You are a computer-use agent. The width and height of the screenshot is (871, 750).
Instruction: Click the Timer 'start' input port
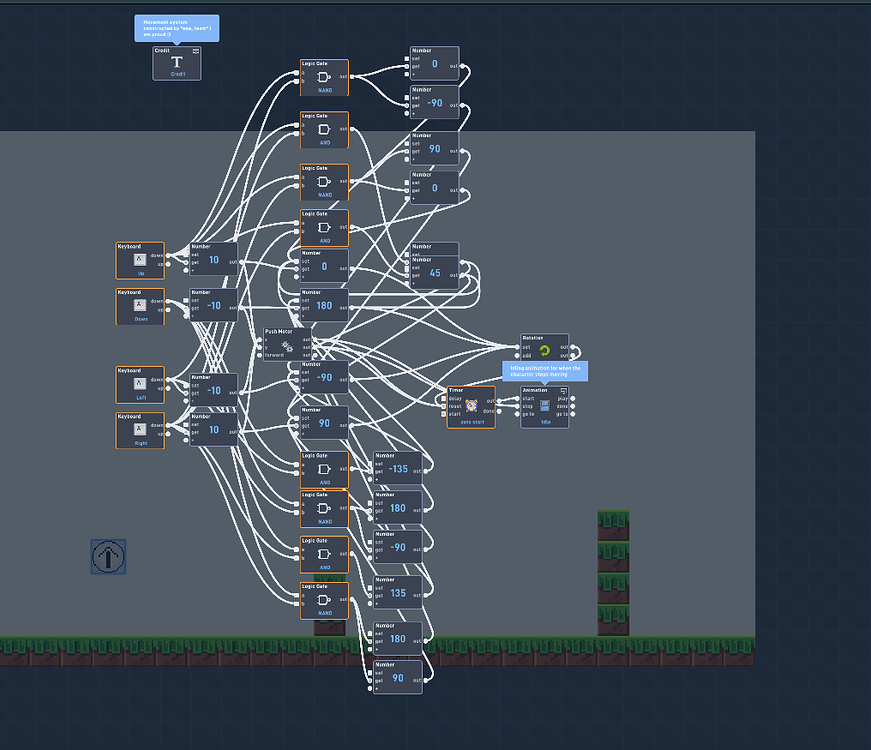coord(444,414)
